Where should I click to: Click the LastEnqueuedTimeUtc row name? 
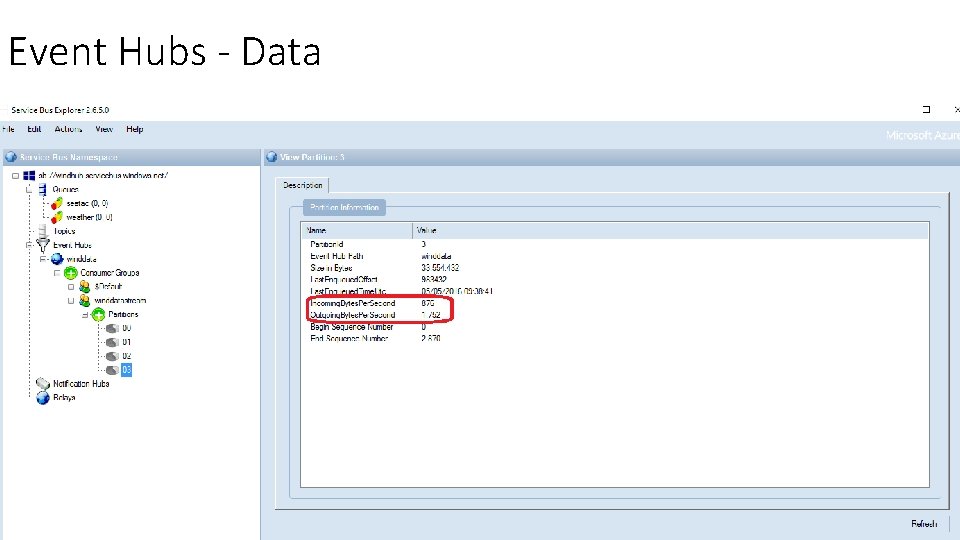(x=348, y=291)
